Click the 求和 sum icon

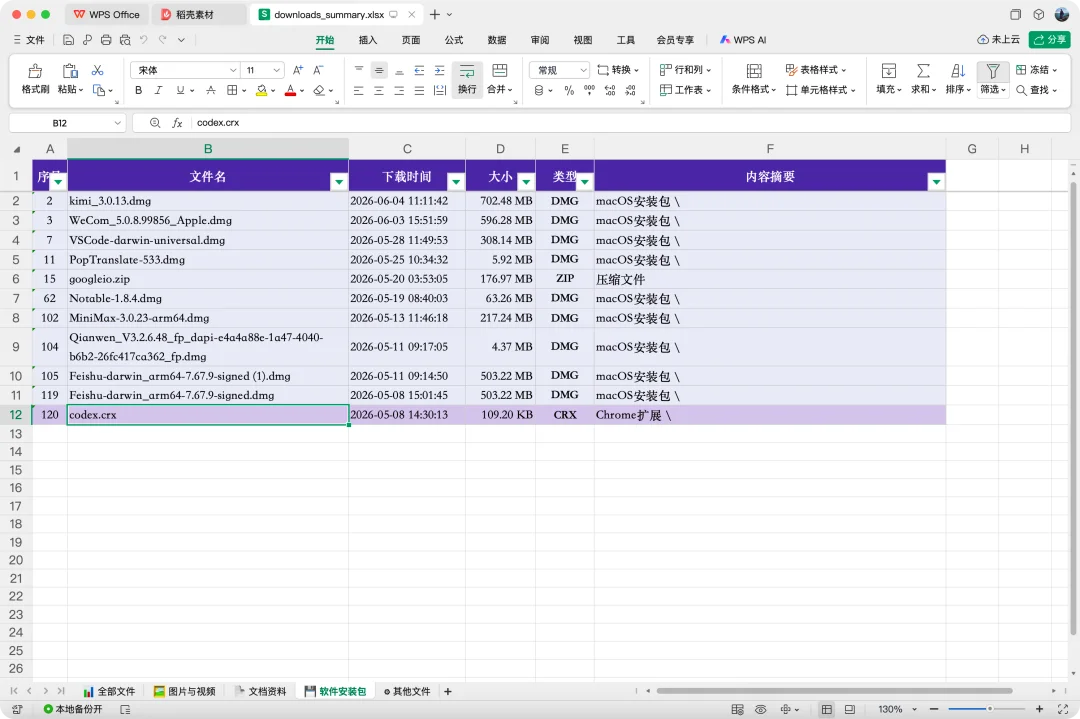pos(923,71)
